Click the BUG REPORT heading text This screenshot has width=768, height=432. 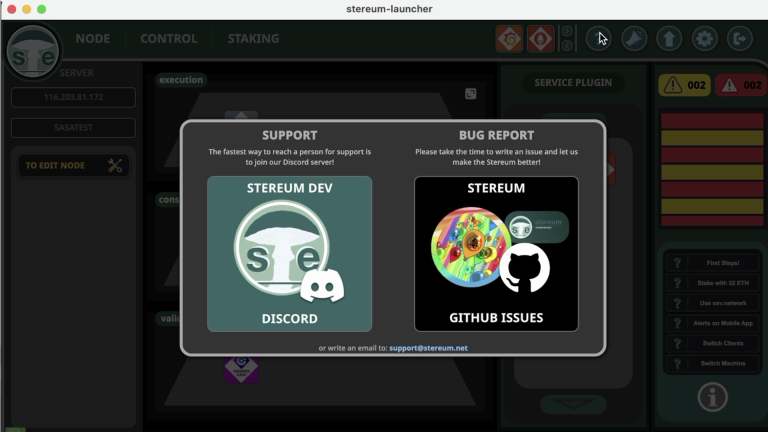pos(496,135)
